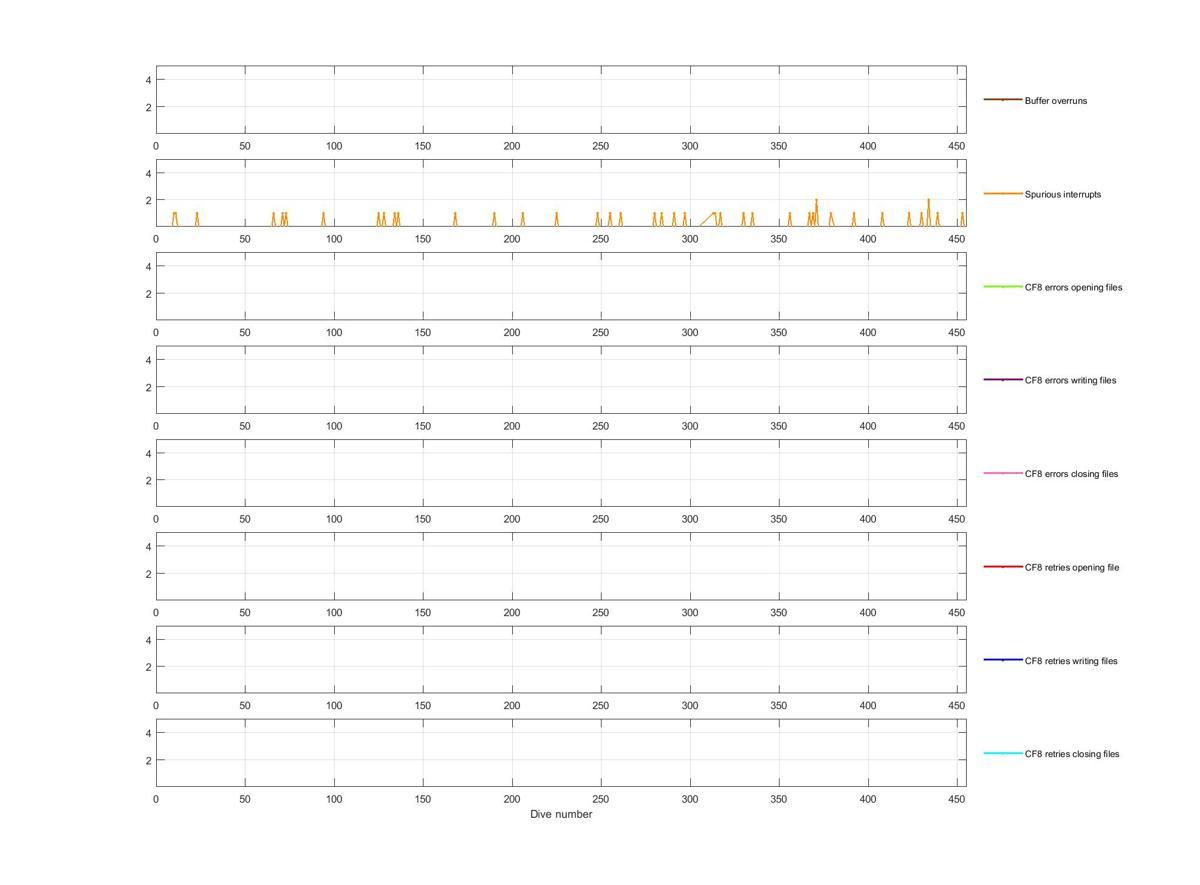Click the brown Buffer overruns legend line
1200x885 pixels.
1003,100
